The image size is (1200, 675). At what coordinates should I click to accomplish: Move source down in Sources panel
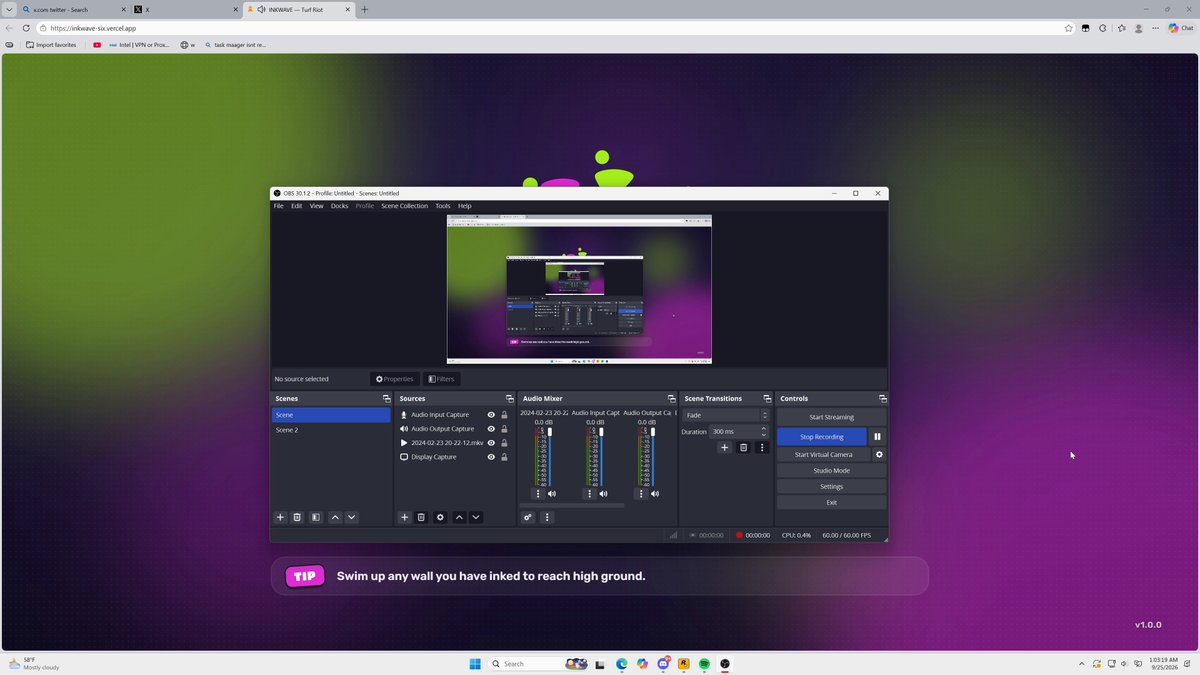click(476, 517)
